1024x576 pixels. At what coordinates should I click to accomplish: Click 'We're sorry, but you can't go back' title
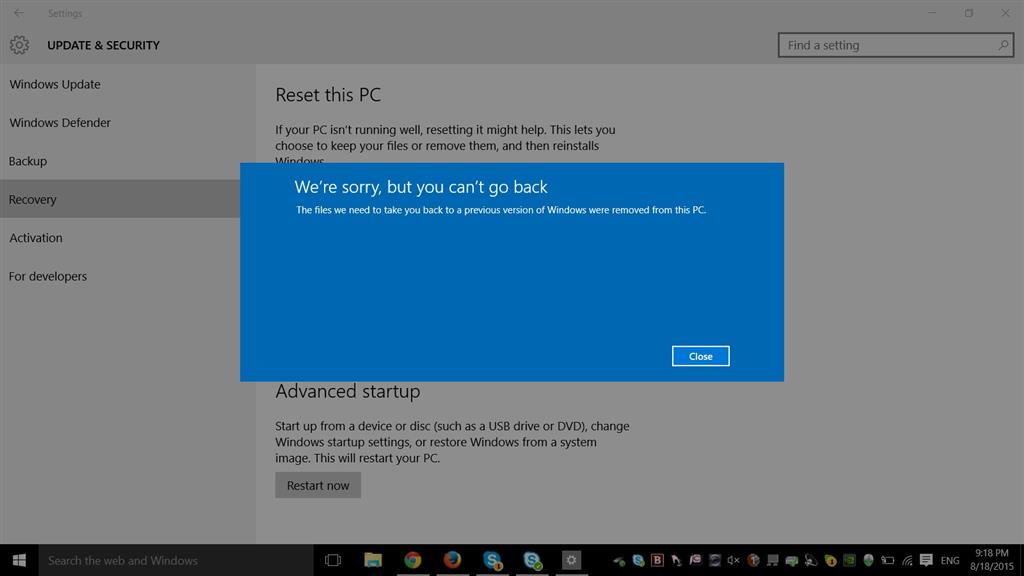click(421, 187)
